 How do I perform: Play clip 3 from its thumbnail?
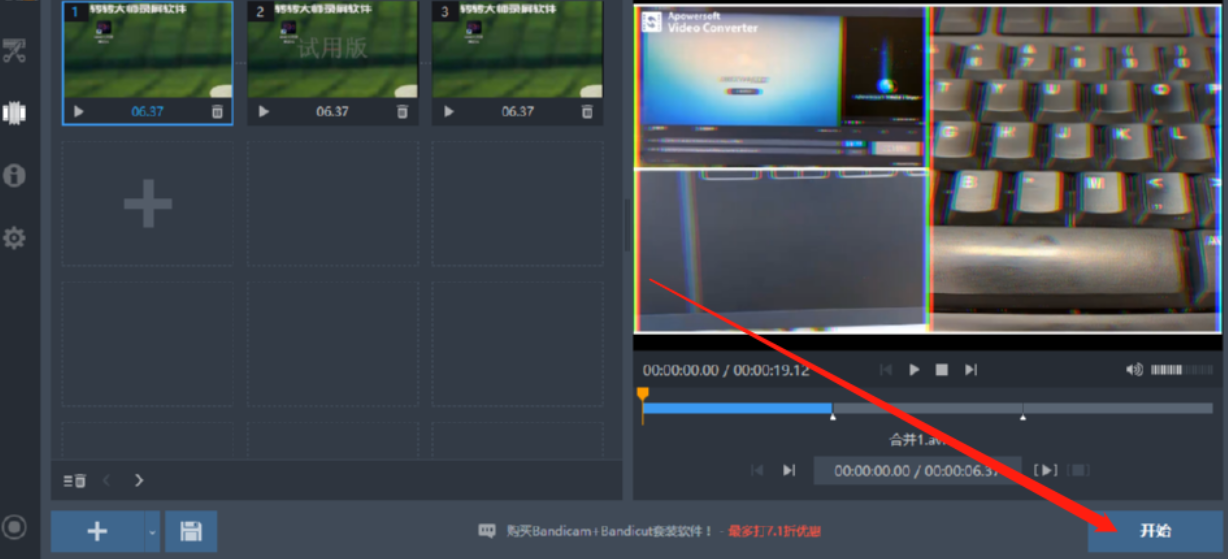click(x=449, y=111)
